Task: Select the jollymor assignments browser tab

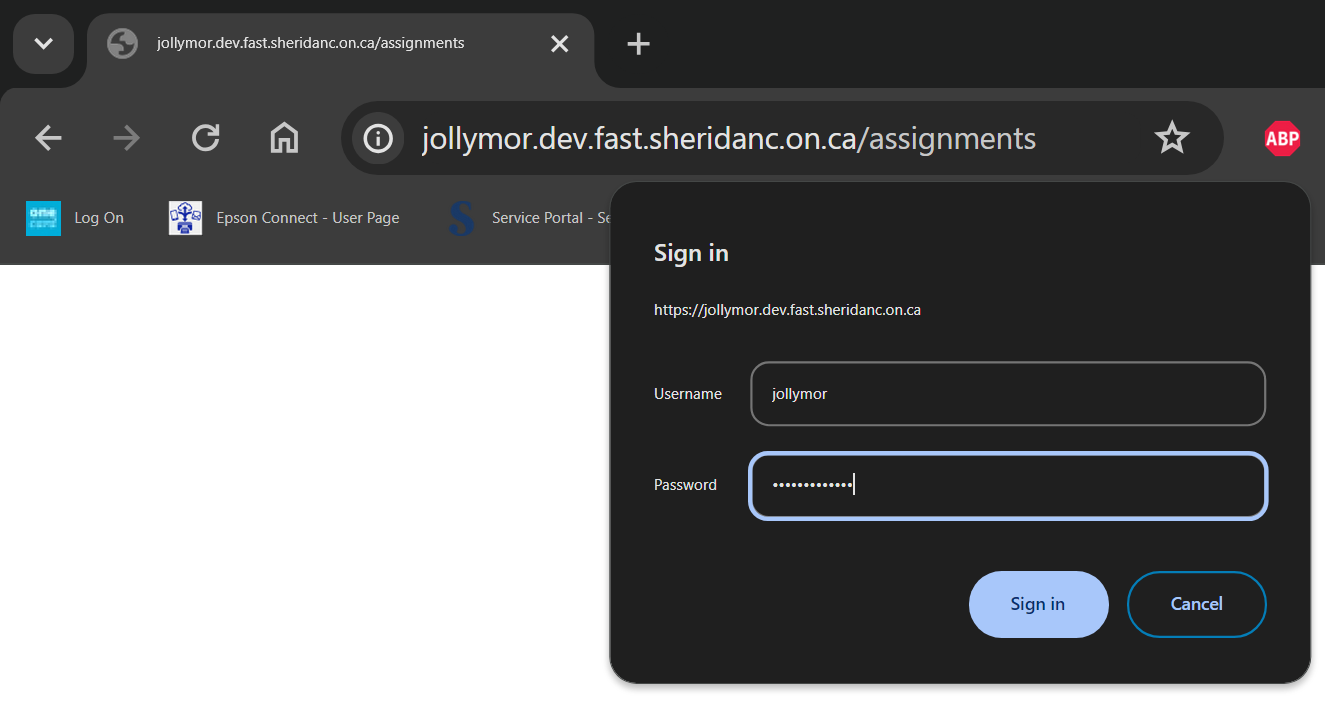Action: (x=310, y=44)
